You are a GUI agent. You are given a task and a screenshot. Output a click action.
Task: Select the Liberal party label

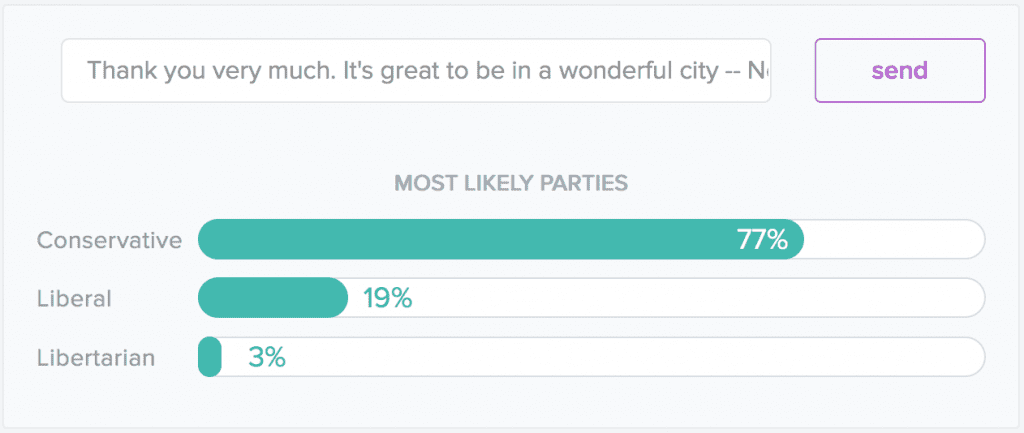[74, 298]
